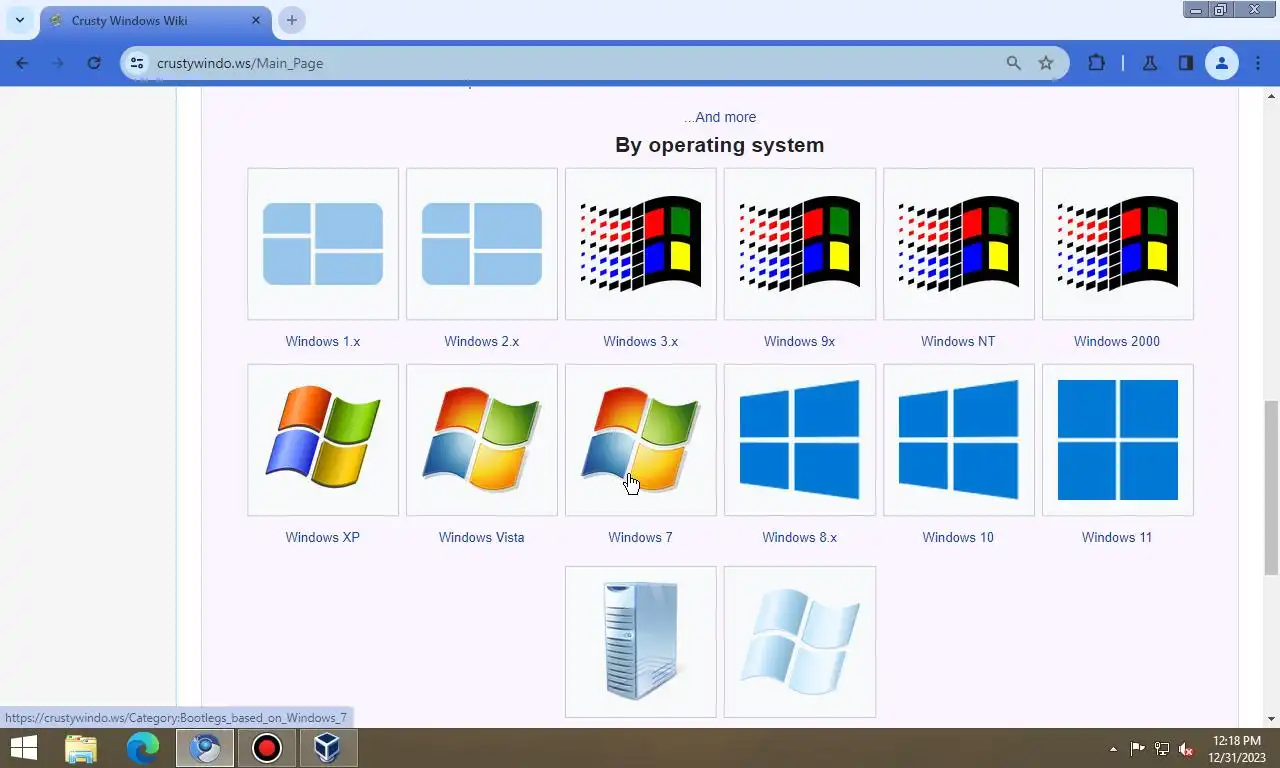Open the Windows XP logo image

pos(323,440)
